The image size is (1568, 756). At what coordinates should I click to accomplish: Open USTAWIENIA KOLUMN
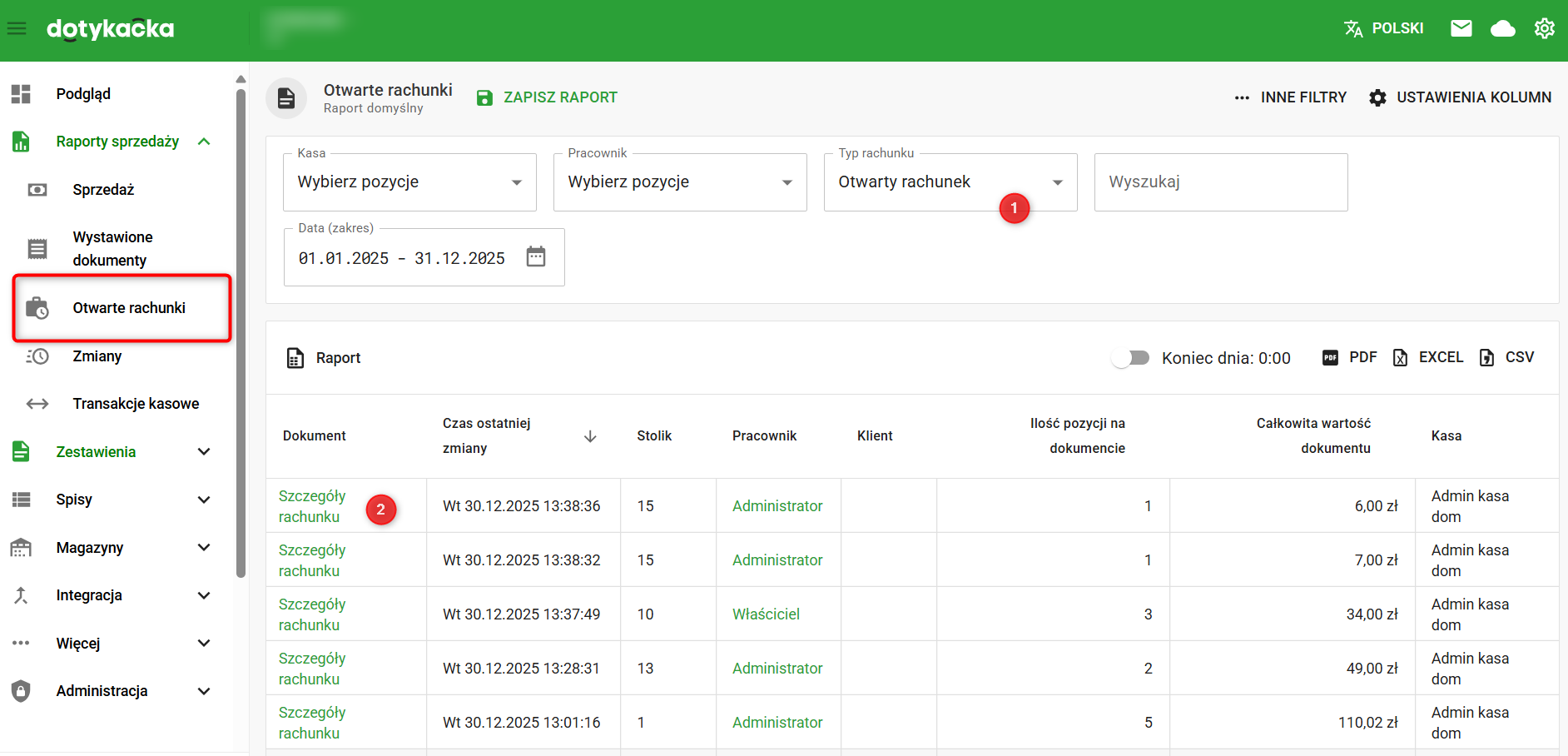tap(1460, 97)
